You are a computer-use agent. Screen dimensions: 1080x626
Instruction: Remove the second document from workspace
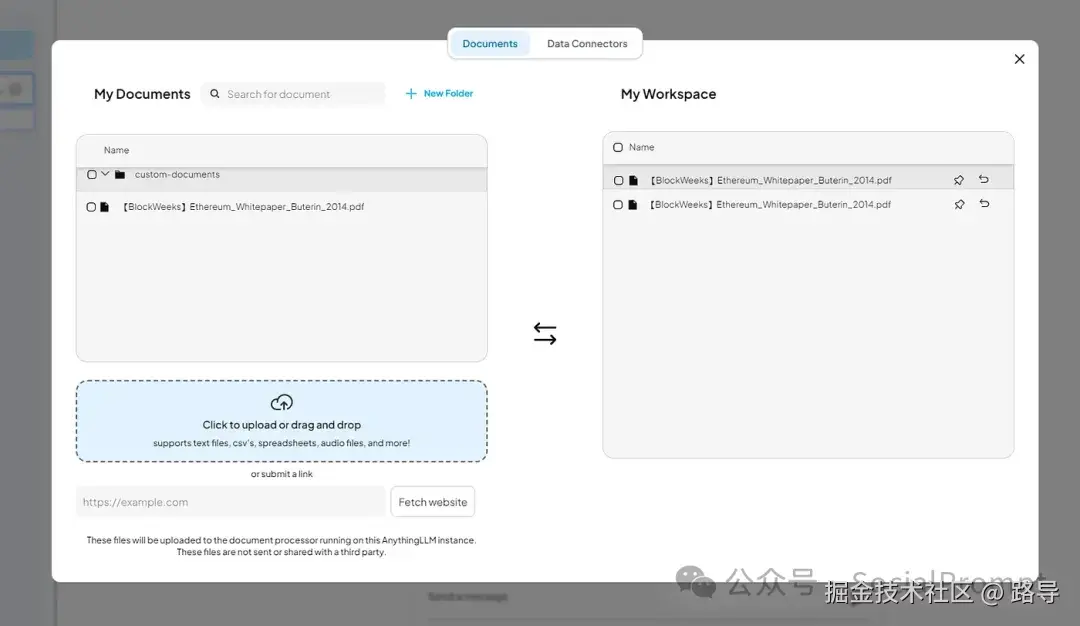(984, 203)
